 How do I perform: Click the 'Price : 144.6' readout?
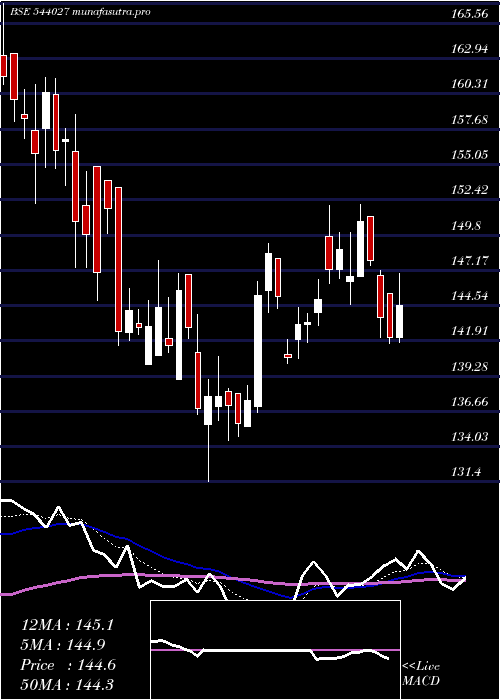pos(68,665)
